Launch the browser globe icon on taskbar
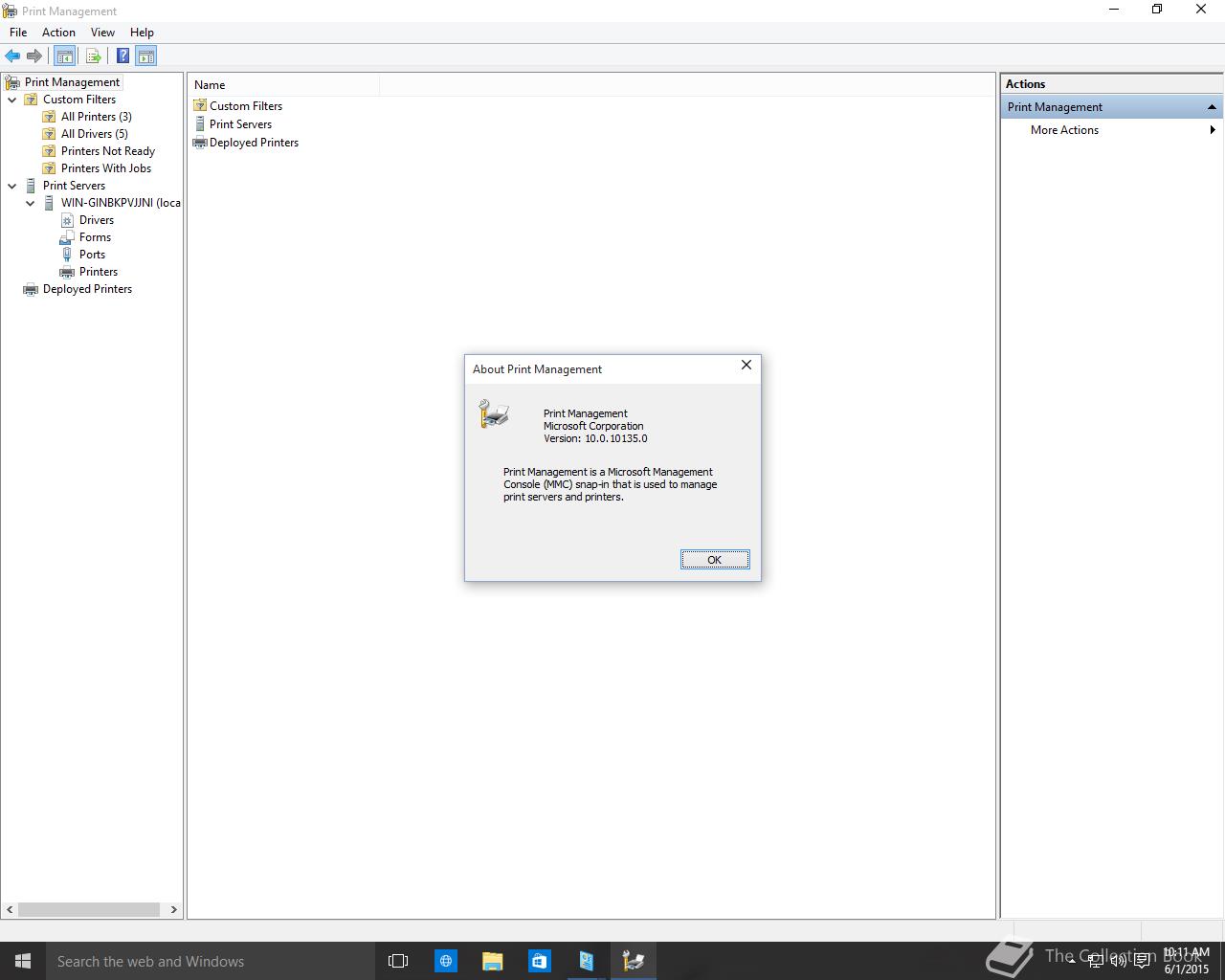Viewport: 1225px width, 980px height. (x=446, y=961)
